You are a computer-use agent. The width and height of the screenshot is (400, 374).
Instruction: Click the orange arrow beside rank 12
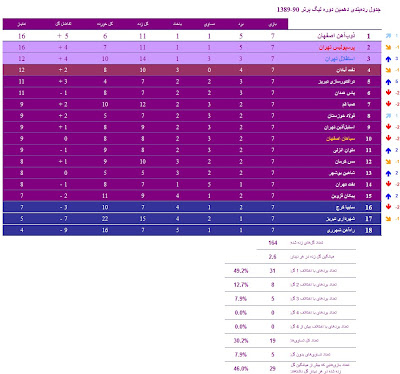click(388, 162)
